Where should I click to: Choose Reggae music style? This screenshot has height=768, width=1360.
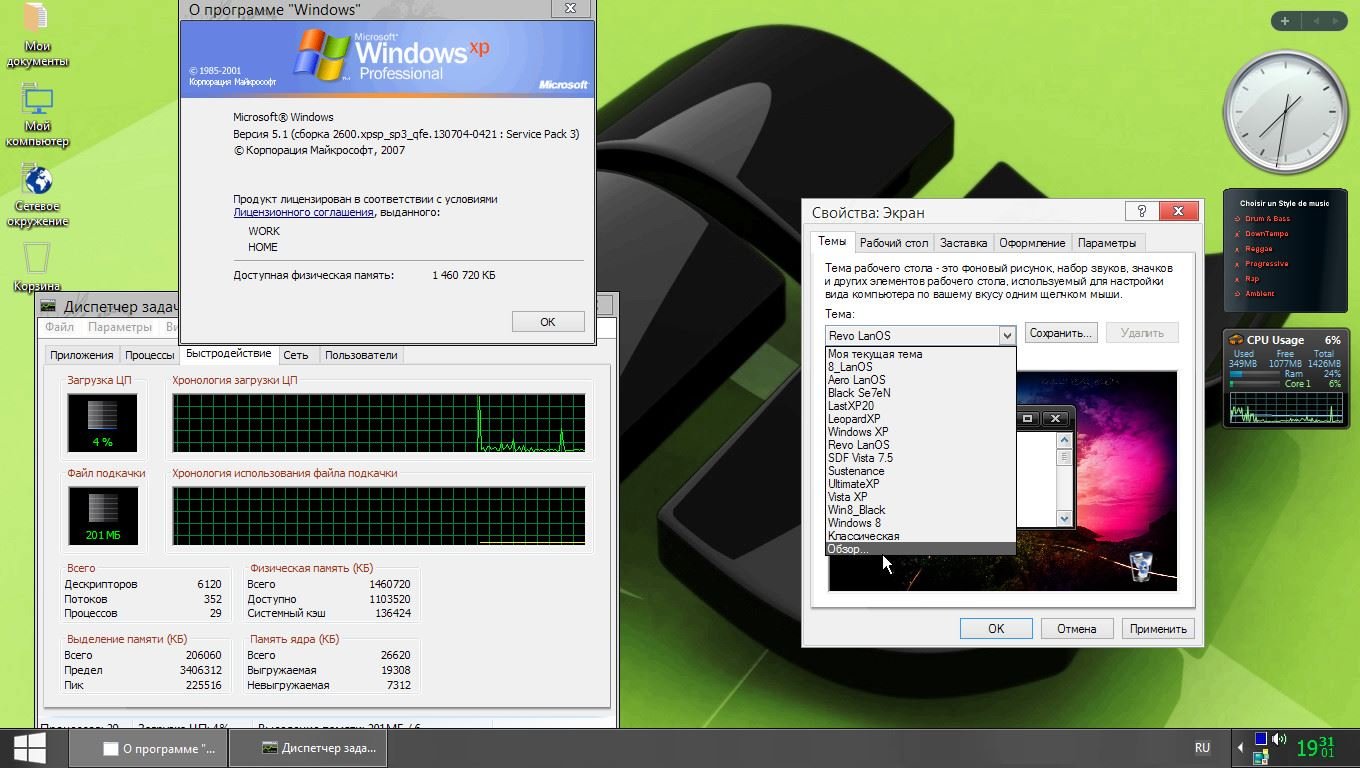coord(1258,248)
